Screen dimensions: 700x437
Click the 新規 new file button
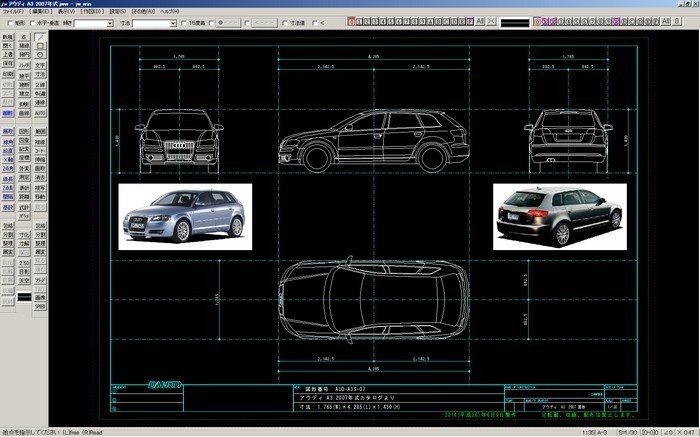point(8,37)
